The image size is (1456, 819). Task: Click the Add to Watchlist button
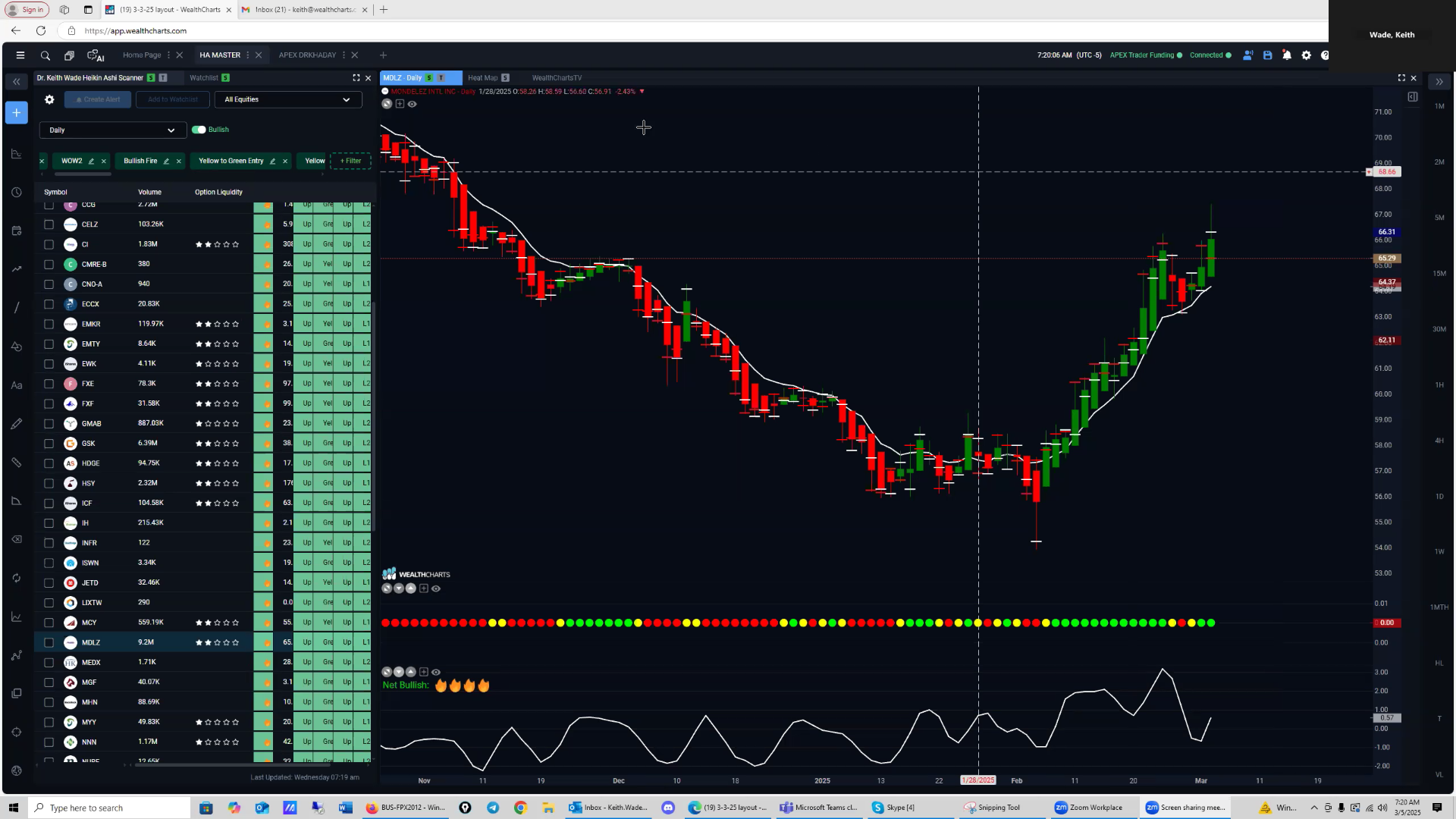coord(173,99)
